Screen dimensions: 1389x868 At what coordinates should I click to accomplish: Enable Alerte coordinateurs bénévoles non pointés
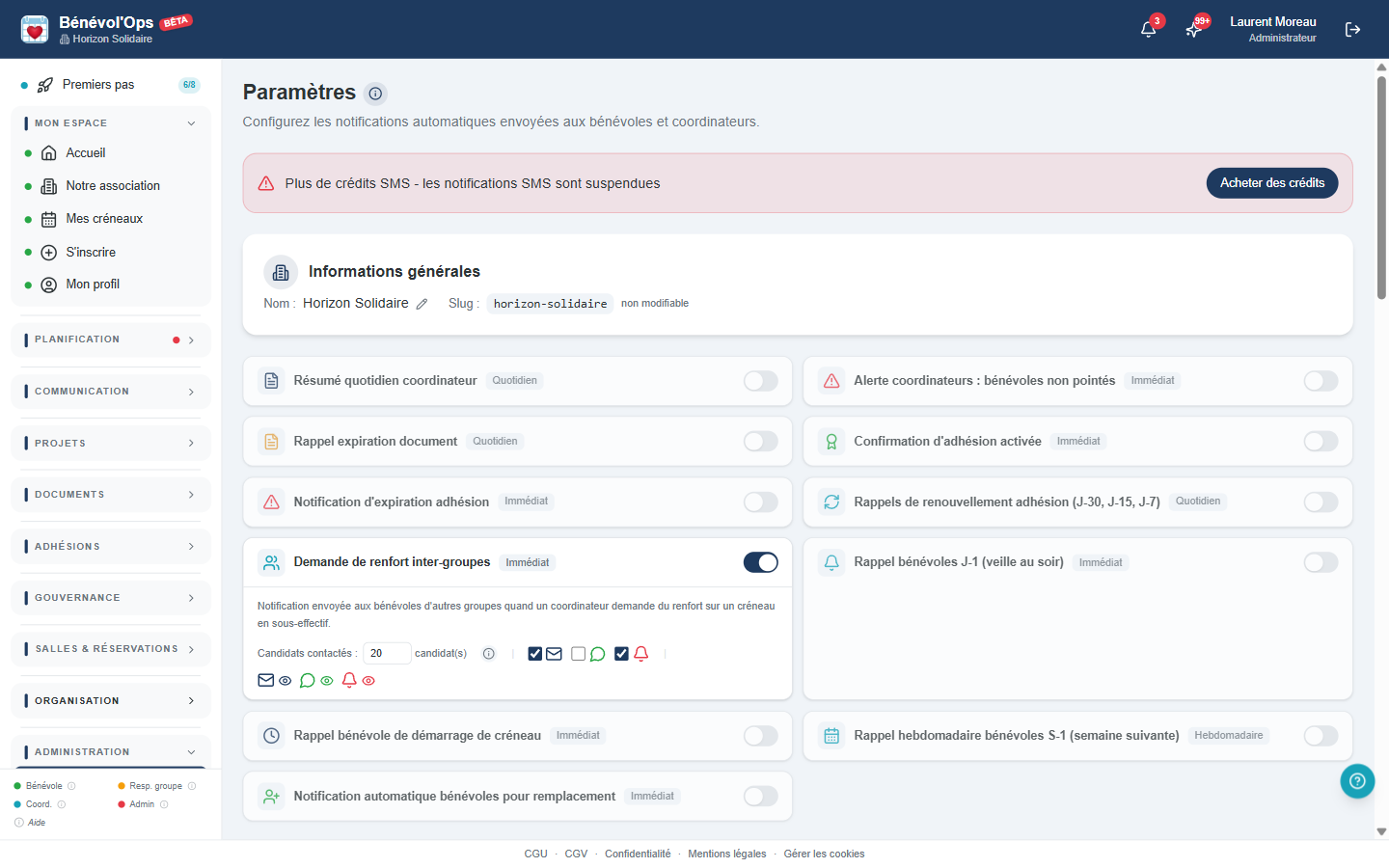(1321, 381)
